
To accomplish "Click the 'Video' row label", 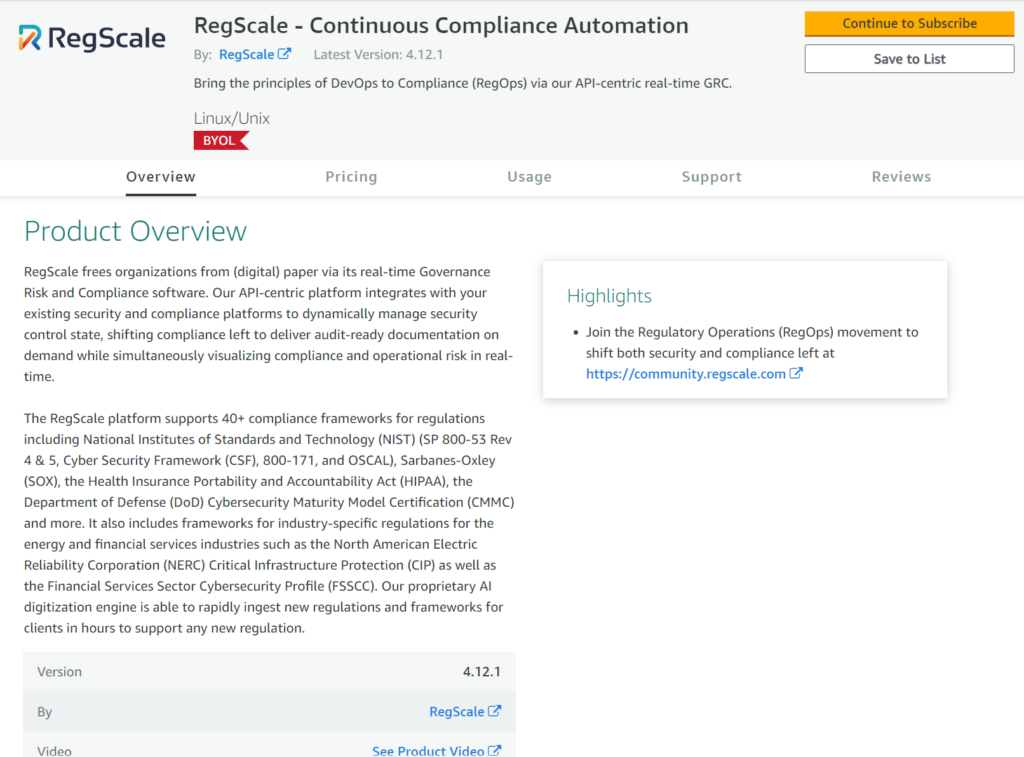I will 54,751.
